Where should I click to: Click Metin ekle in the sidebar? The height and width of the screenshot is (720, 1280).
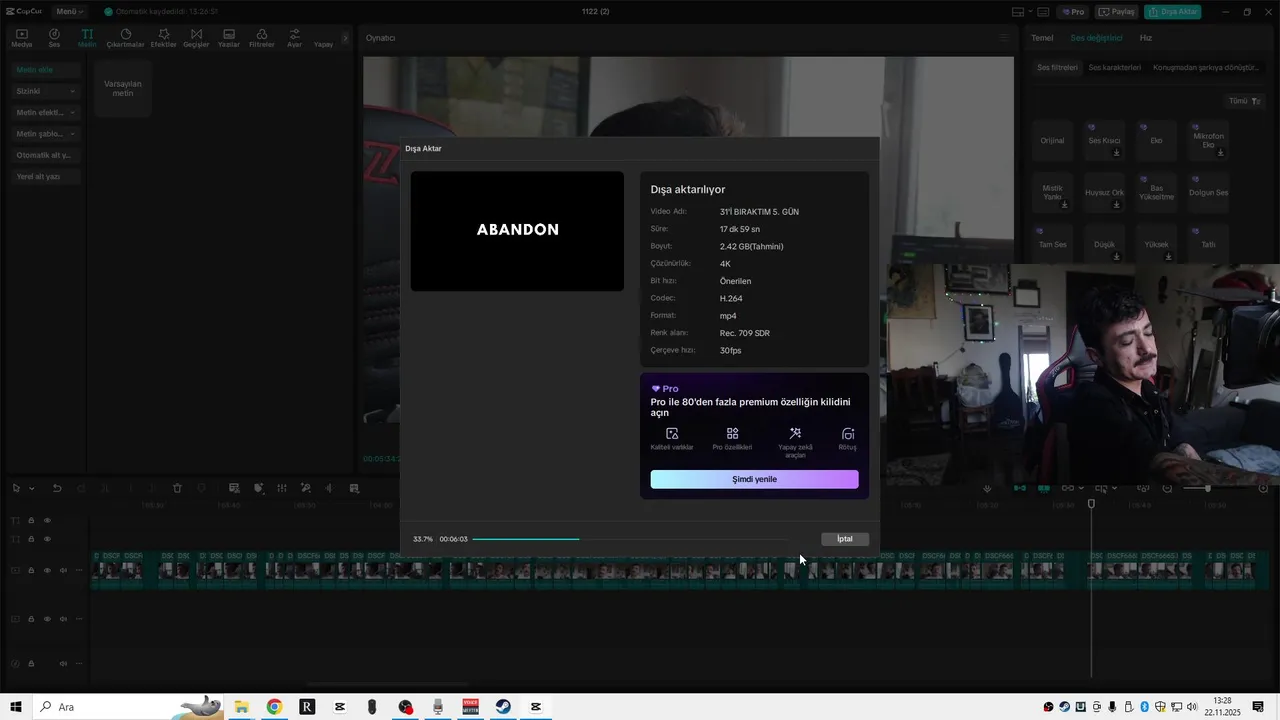tap(45, 70)
